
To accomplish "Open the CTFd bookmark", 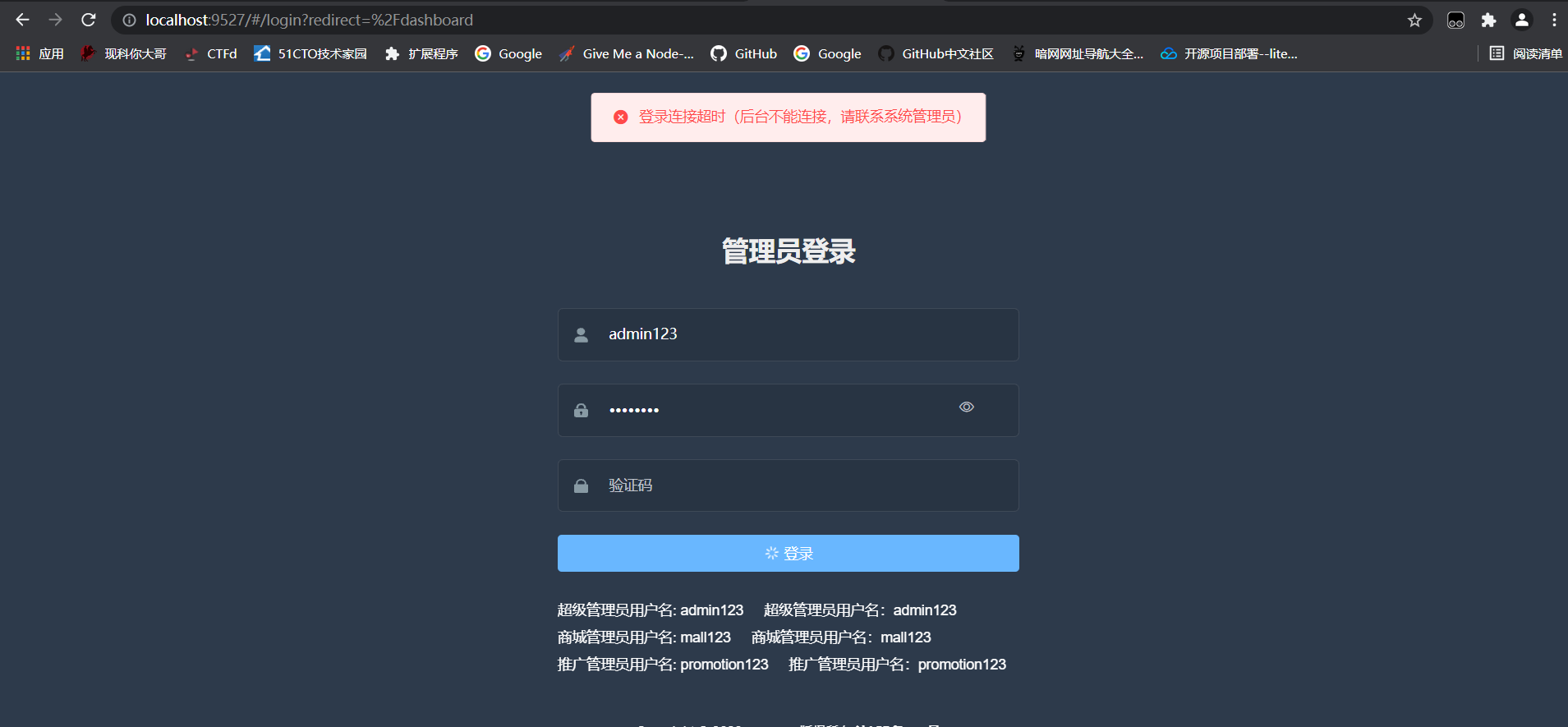I will 211,53.
